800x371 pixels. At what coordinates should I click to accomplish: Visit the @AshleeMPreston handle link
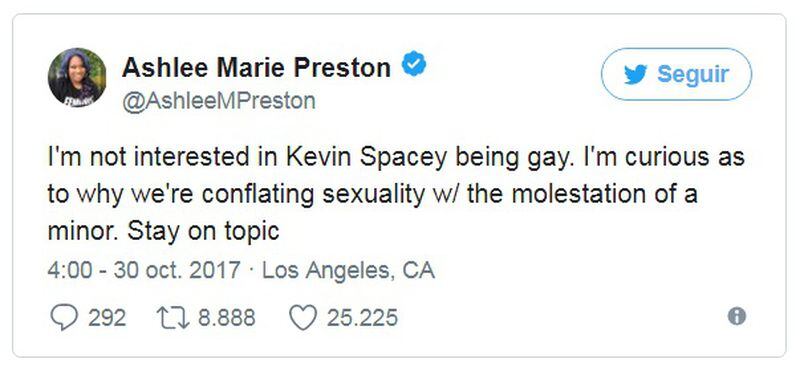pos(218,101)
